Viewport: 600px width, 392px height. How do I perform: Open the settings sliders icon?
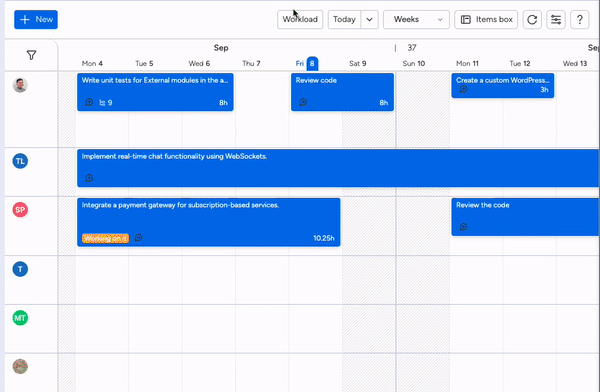click(556, 20)
